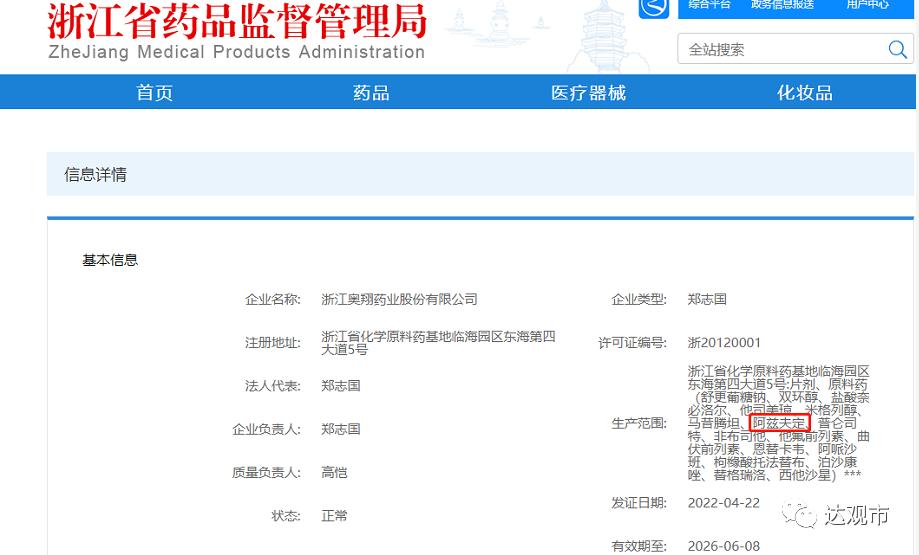Viewport: 919px width, 555px height.
Task: Select 郑志国 beside 法人代表
Action: [x=341, y=386]
